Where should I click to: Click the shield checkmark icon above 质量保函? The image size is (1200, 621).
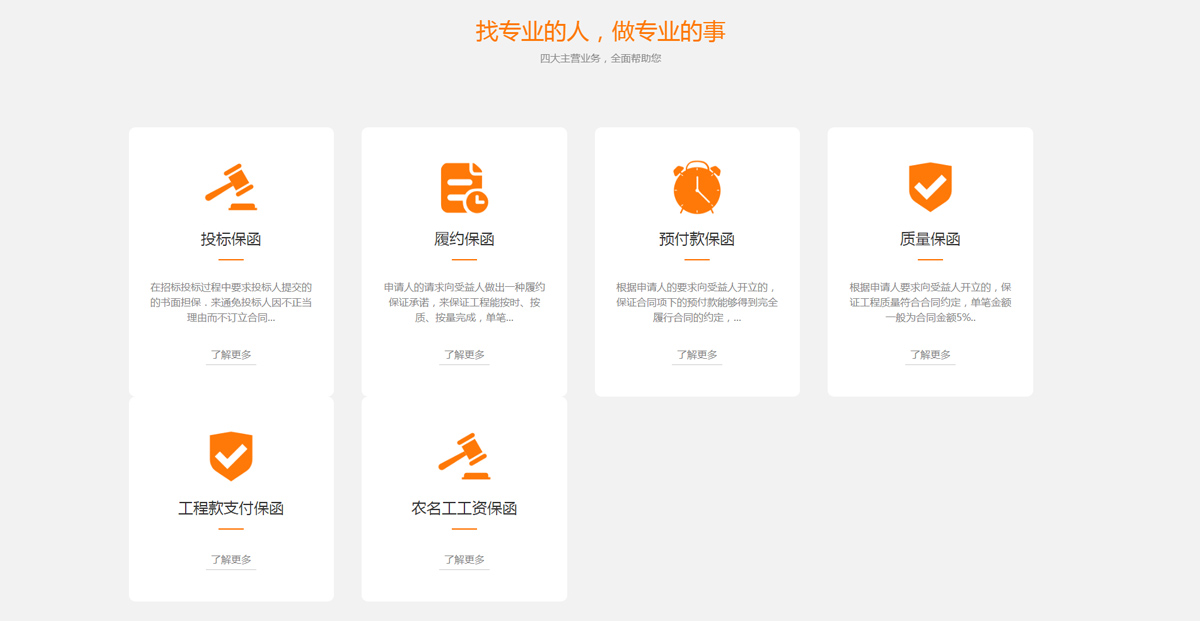click(x=930, y=187)
